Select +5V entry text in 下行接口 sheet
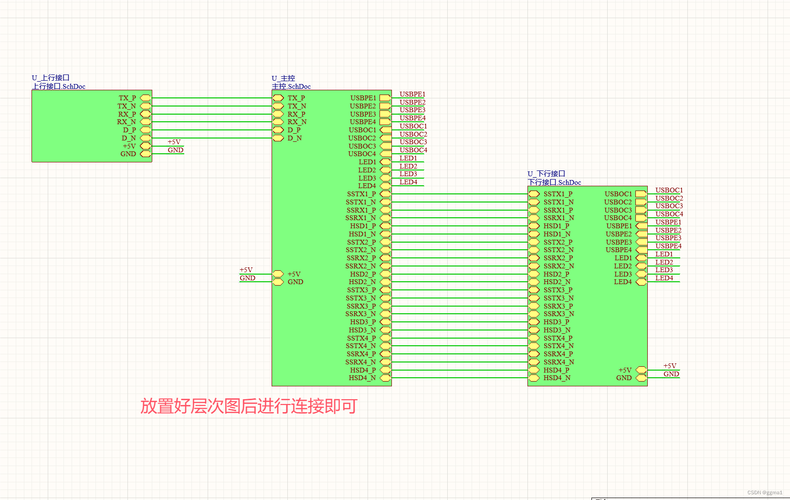Screen dimensions: 790x500 (x=625, y=370)
